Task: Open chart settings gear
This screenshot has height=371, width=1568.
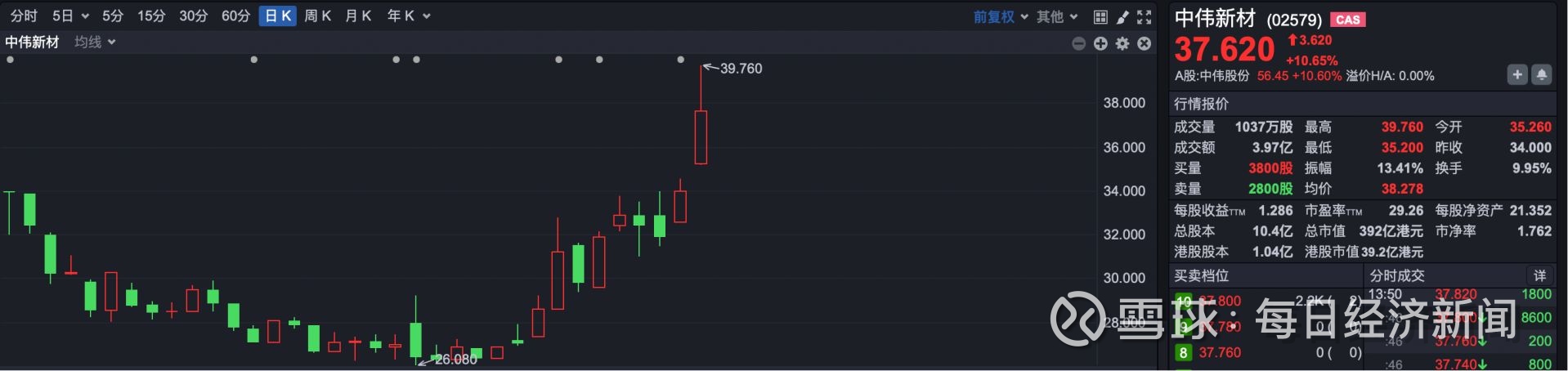Action: pos(1122,43)
